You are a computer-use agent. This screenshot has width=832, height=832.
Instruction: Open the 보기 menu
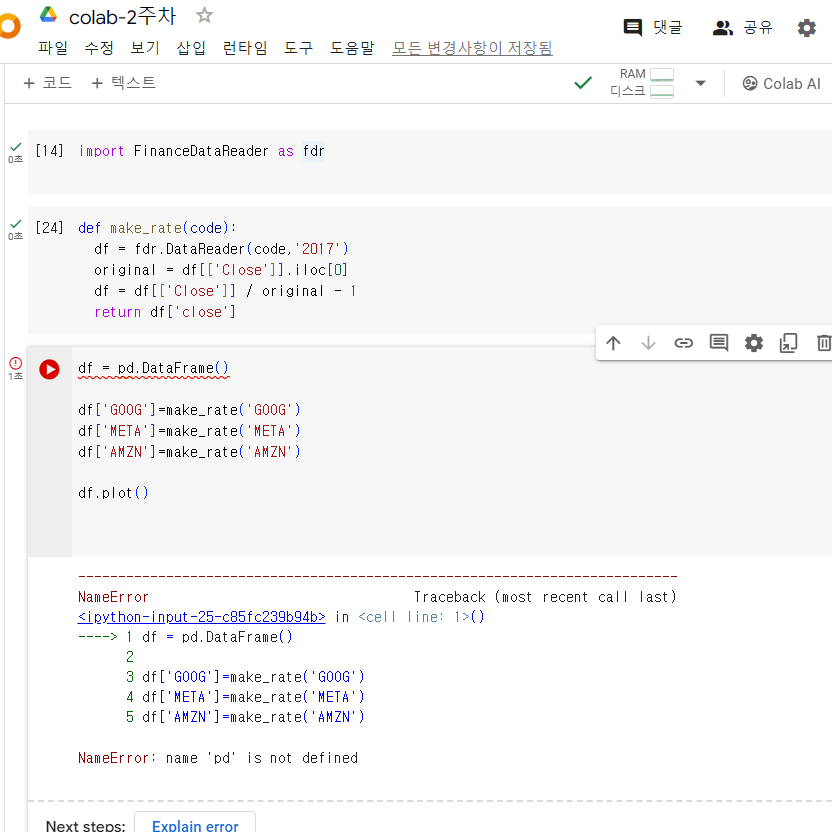point(145,48)
